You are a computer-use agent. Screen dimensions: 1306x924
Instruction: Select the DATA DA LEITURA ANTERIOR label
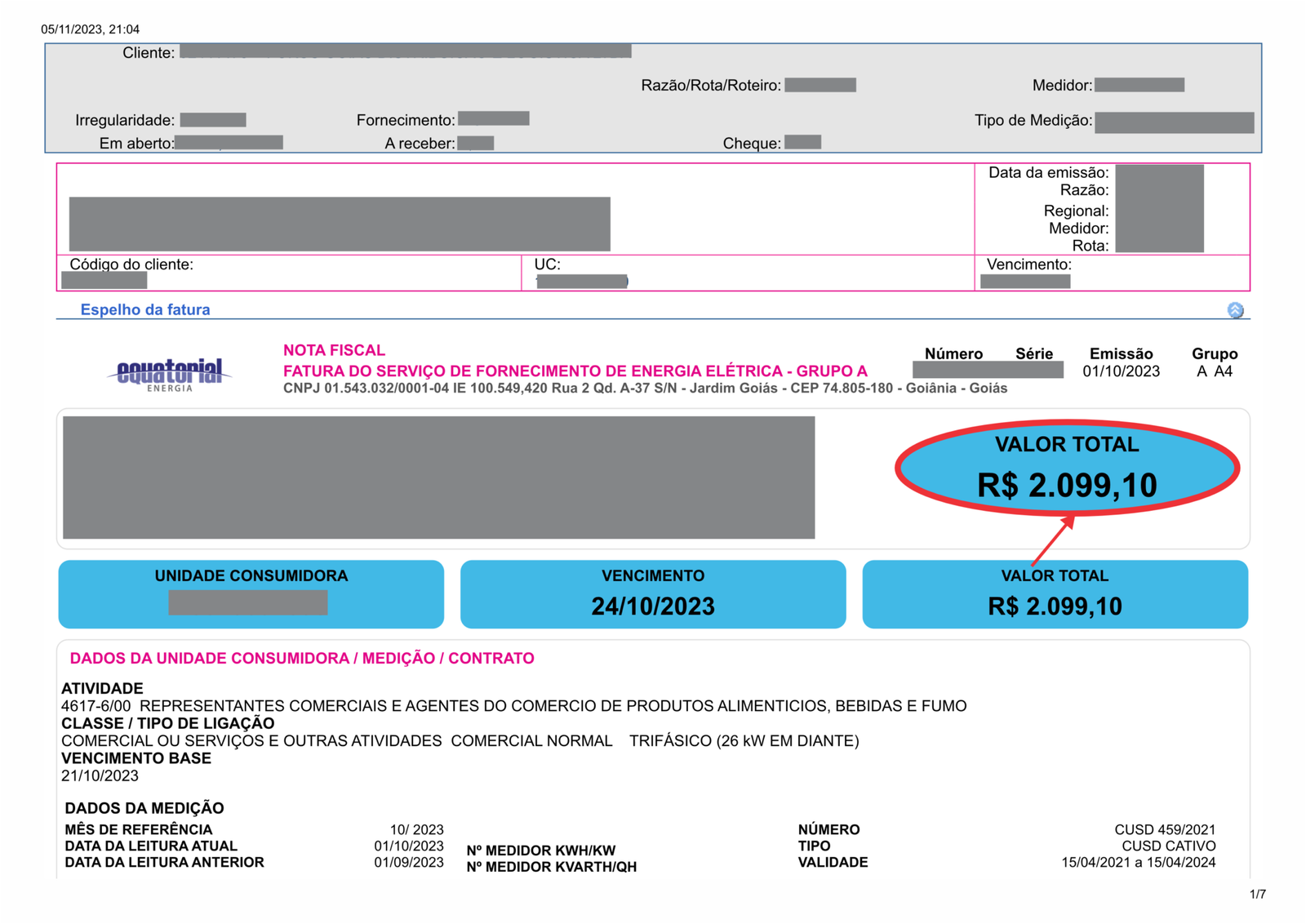tap(164, 863)
